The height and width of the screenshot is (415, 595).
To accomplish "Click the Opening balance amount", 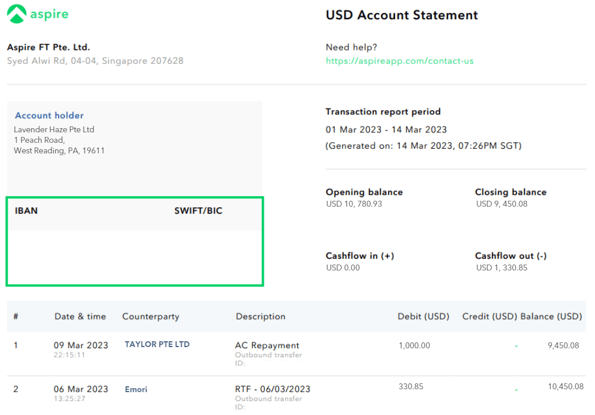I will [x=354, y=204].
